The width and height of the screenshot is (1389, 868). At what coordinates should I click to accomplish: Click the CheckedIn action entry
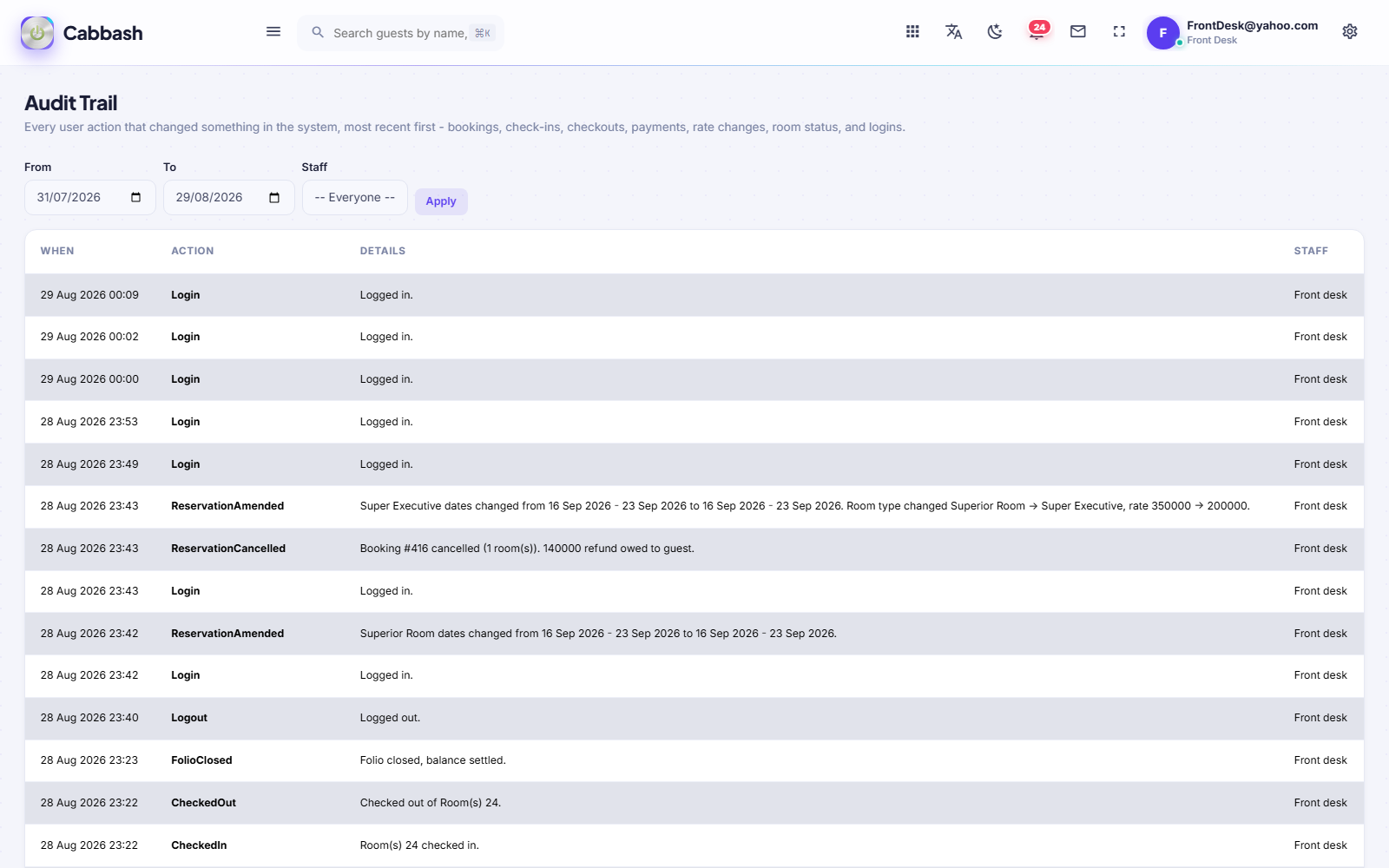[x=199, y=845]
